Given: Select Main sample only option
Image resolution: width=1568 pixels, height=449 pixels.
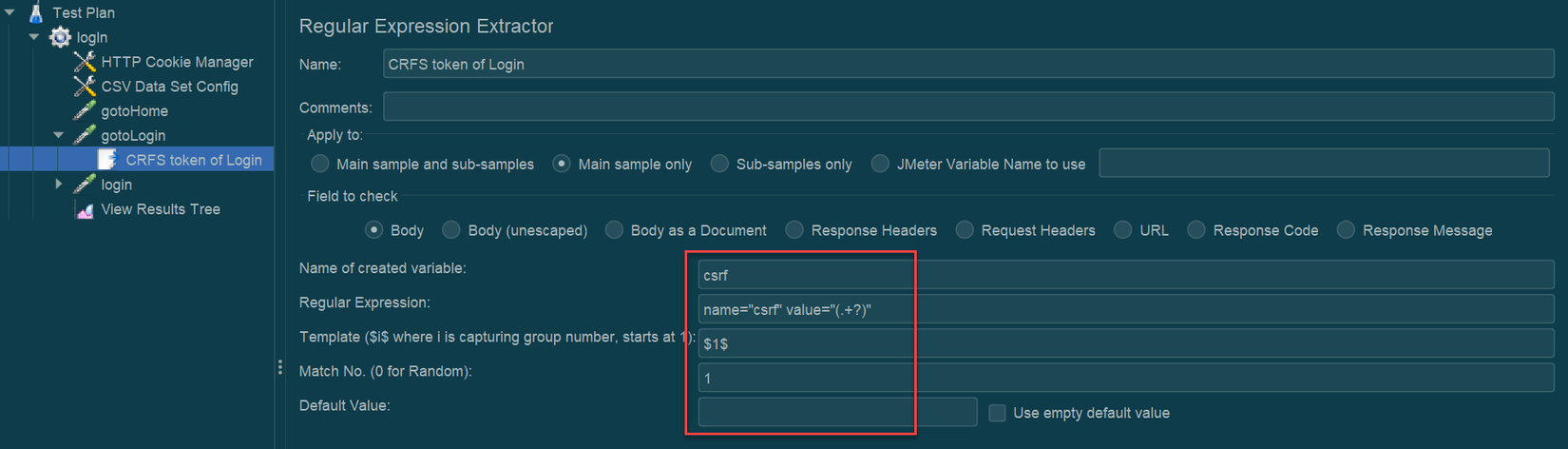Looking at the screenshot, I should coord(562,165).
